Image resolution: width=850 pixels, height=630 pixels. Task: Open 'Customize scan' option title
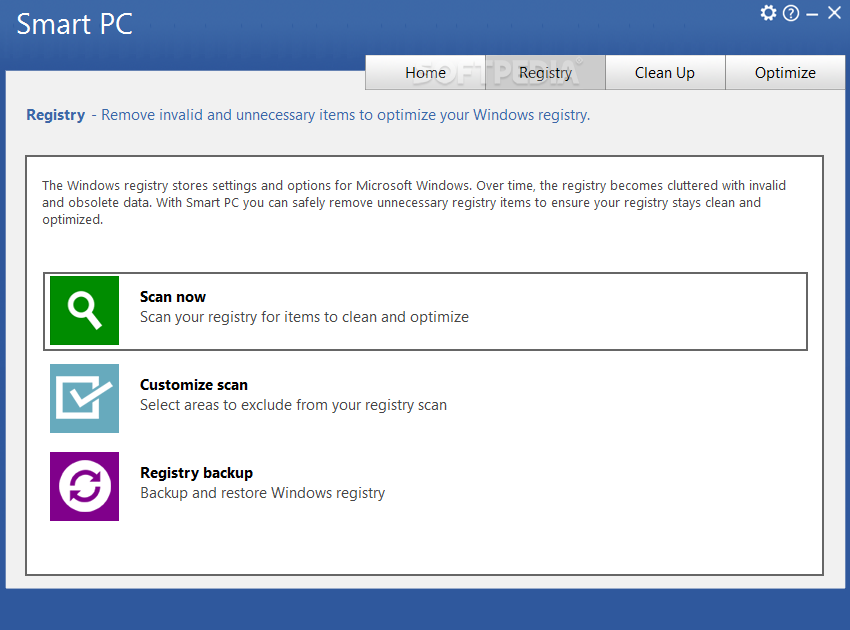(194, 385)
